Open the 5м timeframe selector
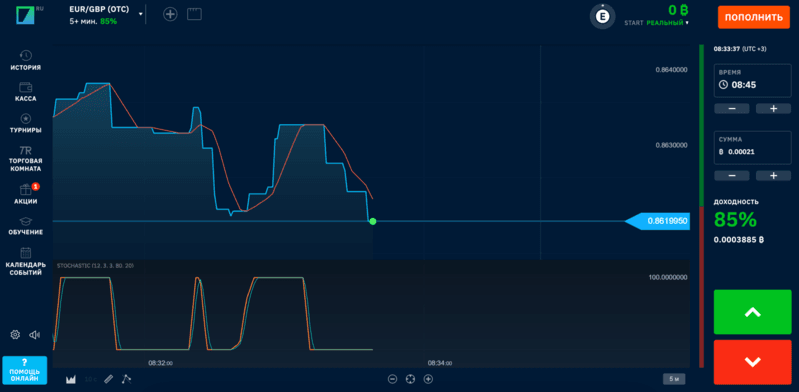The image size is (799, 392). point(674,379)
